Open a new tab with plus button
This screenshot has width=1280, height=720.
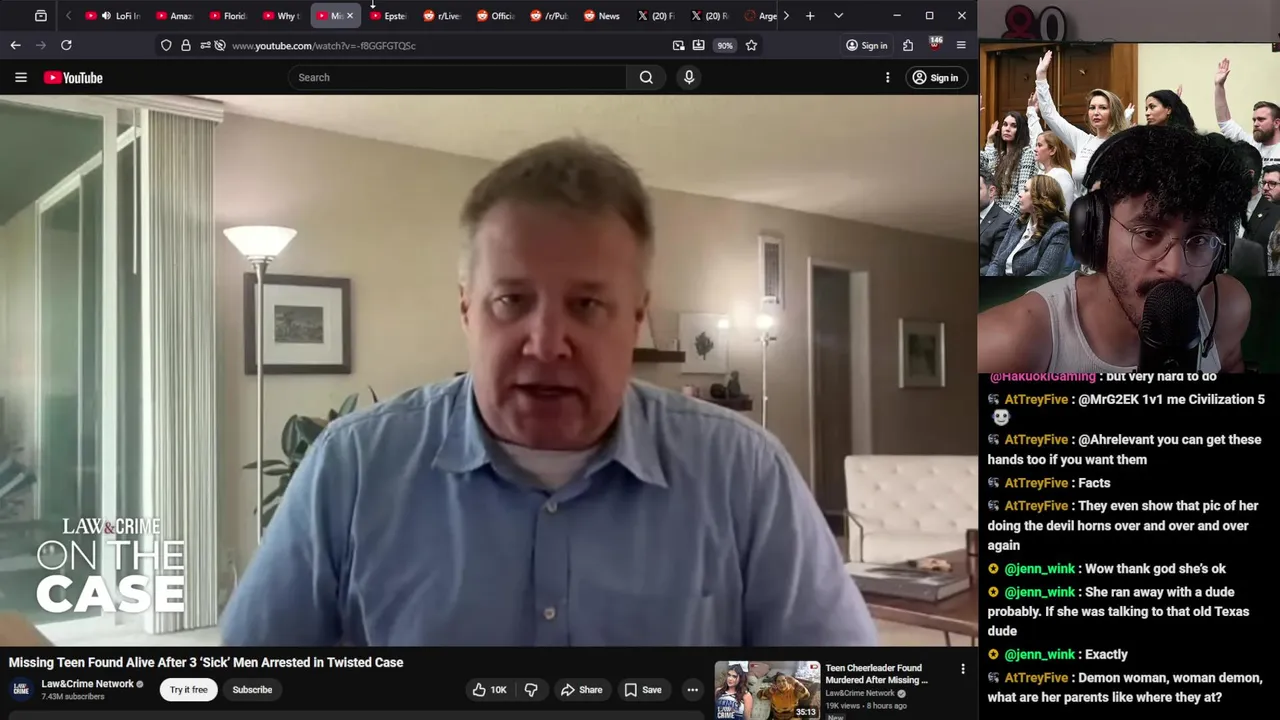pos(810,16)
